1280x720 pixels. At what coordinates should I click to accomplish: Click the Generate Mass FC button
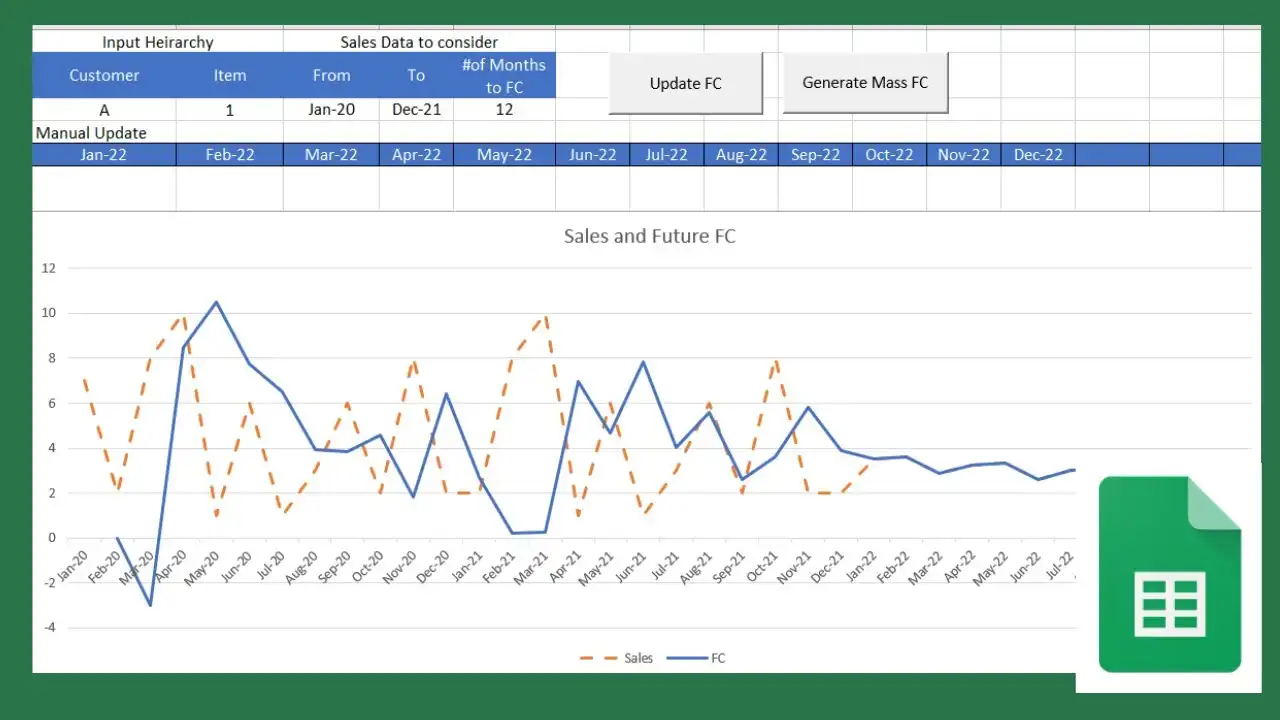click(x=866, y=83)
